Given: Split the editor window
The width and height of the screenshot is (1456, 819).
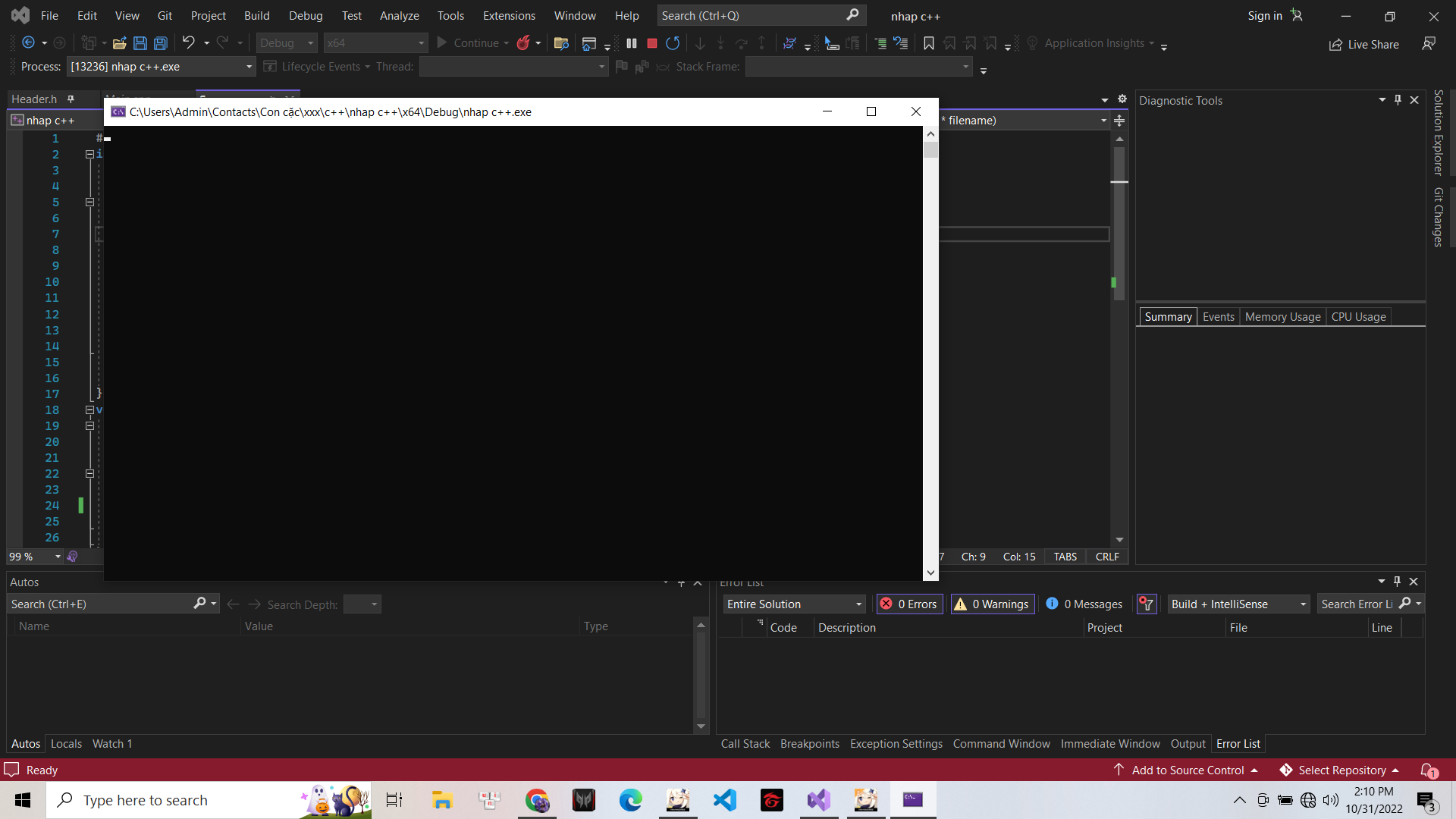Looking at the screenshot, I should coord(1119,121).
